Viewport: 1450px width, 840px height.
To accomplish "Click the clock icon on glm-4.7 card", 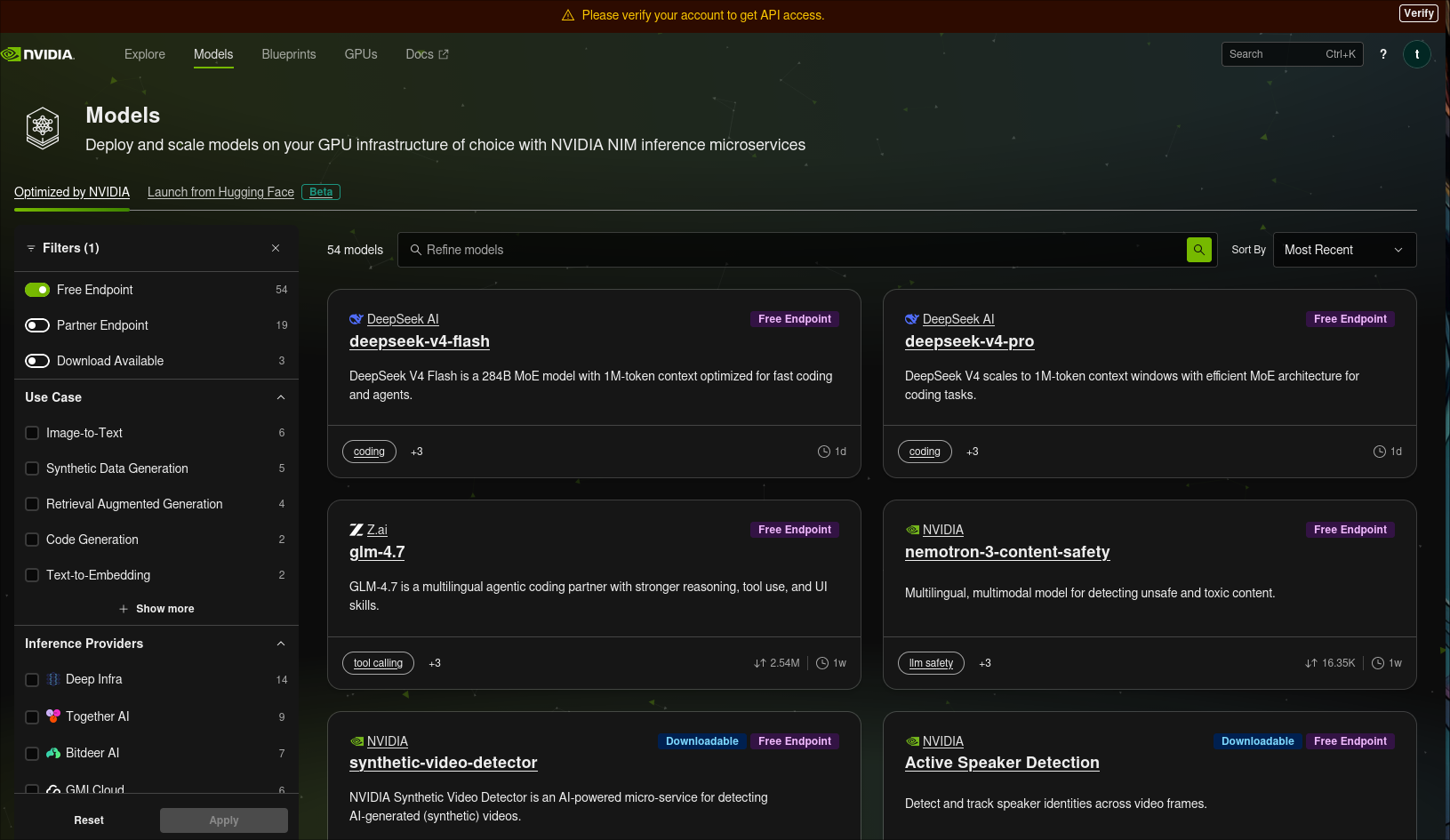I will point(822,663).
